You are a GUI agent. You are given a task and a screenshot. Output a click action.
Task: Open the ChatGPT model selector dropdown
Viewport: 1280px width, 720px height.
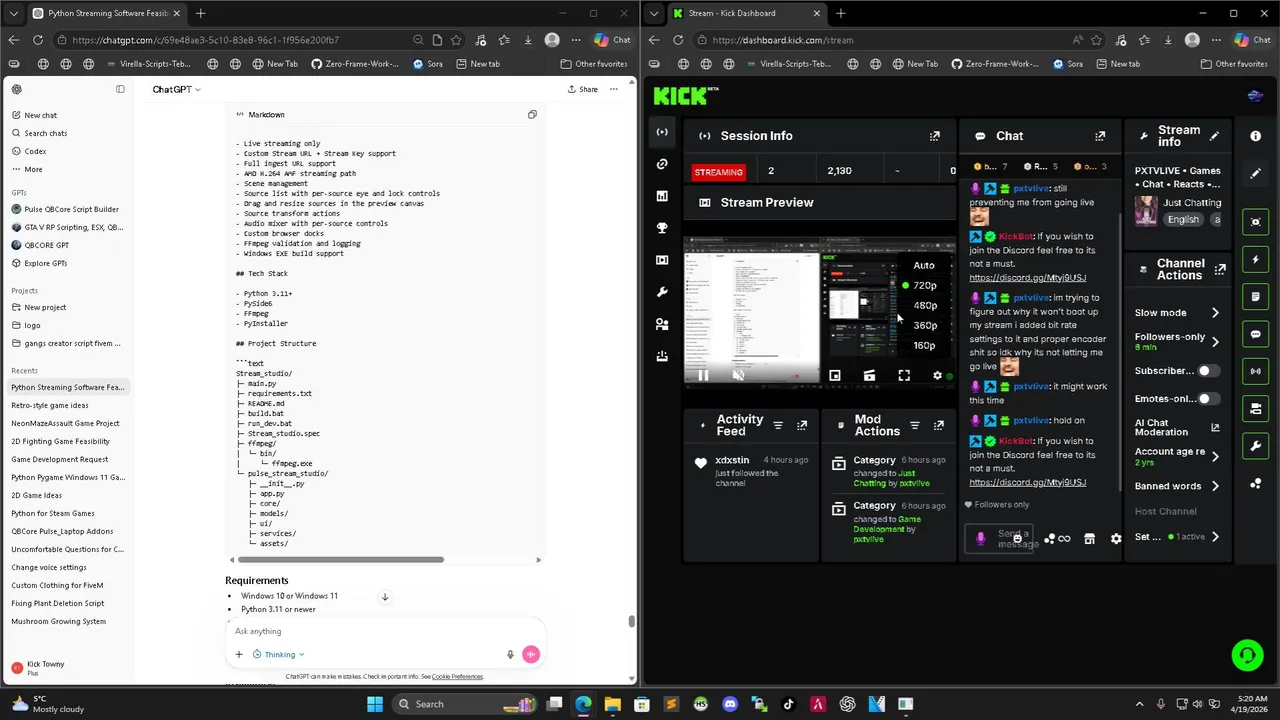[176, 89]
